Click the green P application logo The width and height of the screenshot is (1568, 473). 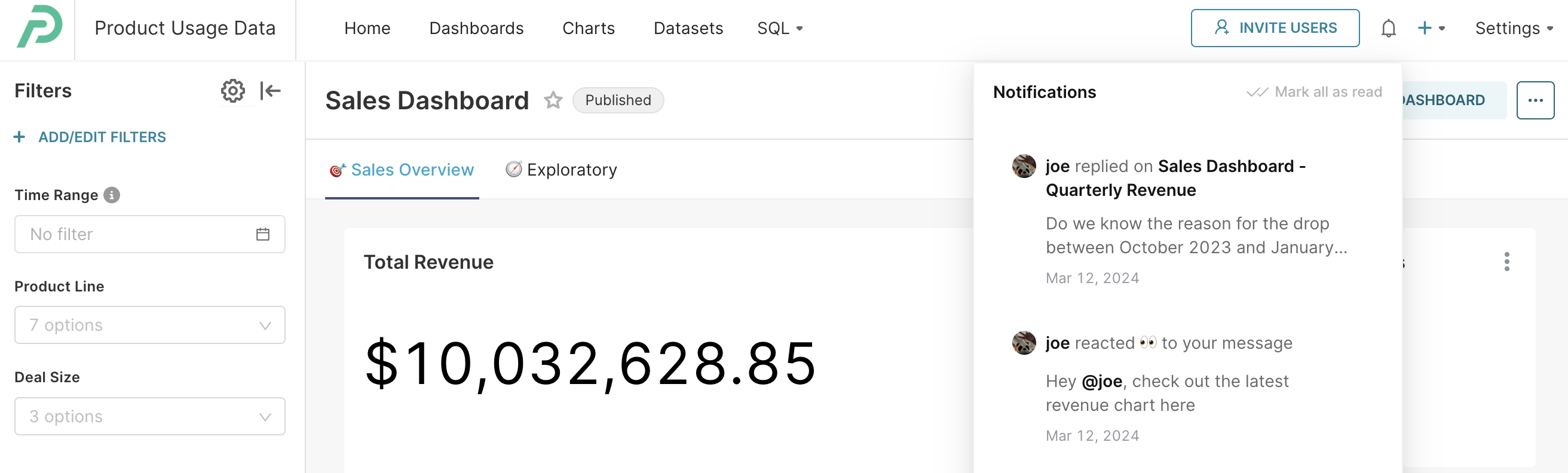click(39, 27)
